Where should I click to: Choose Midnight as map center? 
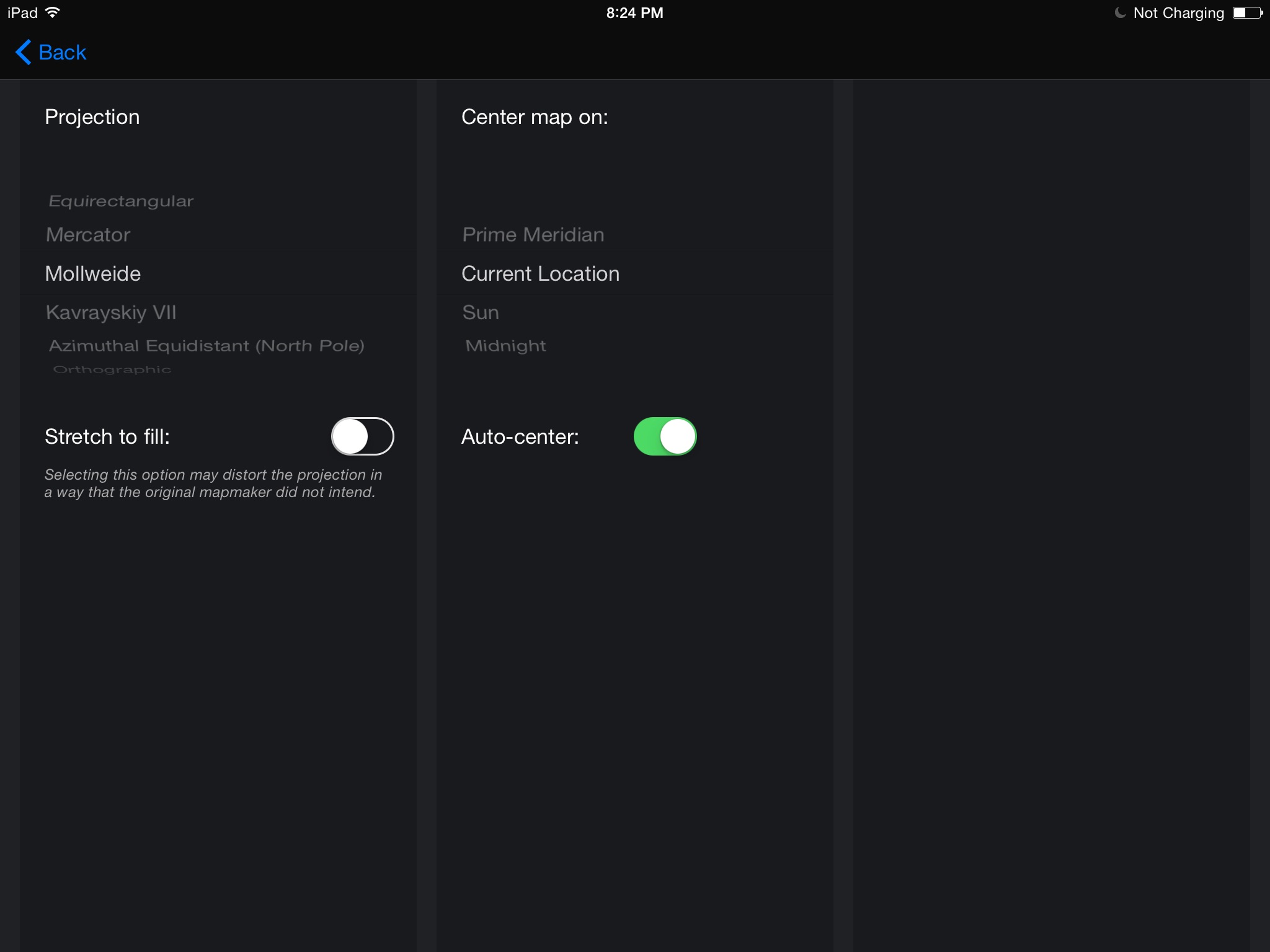(x=505, y=346)
